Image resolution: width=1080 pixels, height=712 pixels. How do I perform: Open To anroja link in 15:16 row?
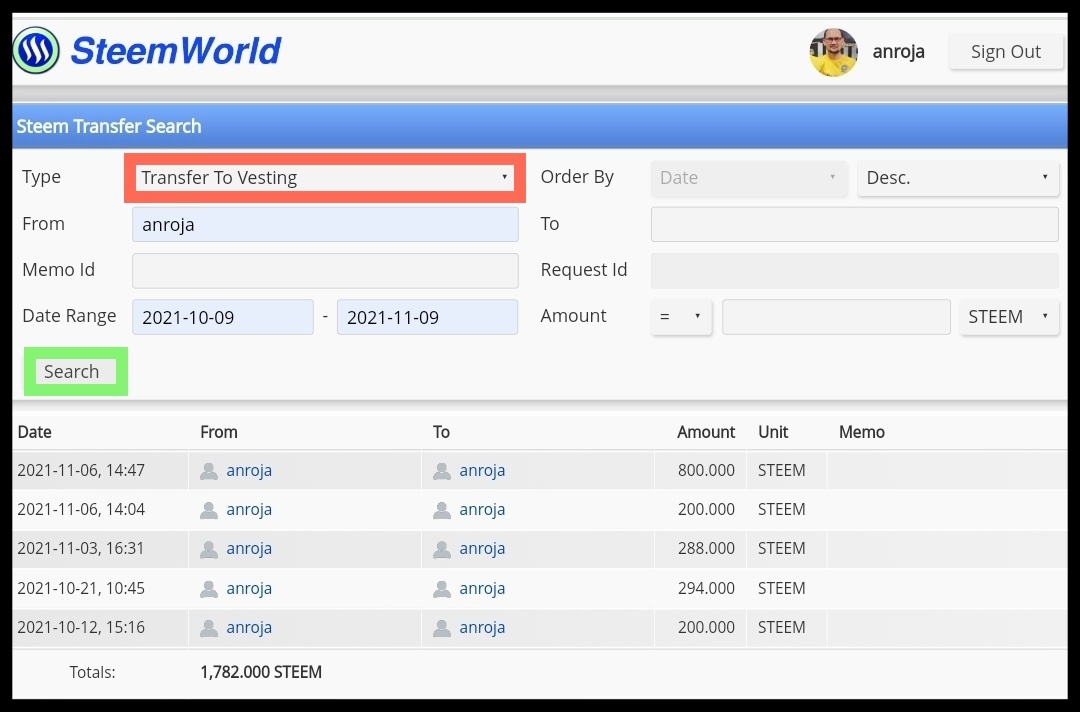pos(482,628)
